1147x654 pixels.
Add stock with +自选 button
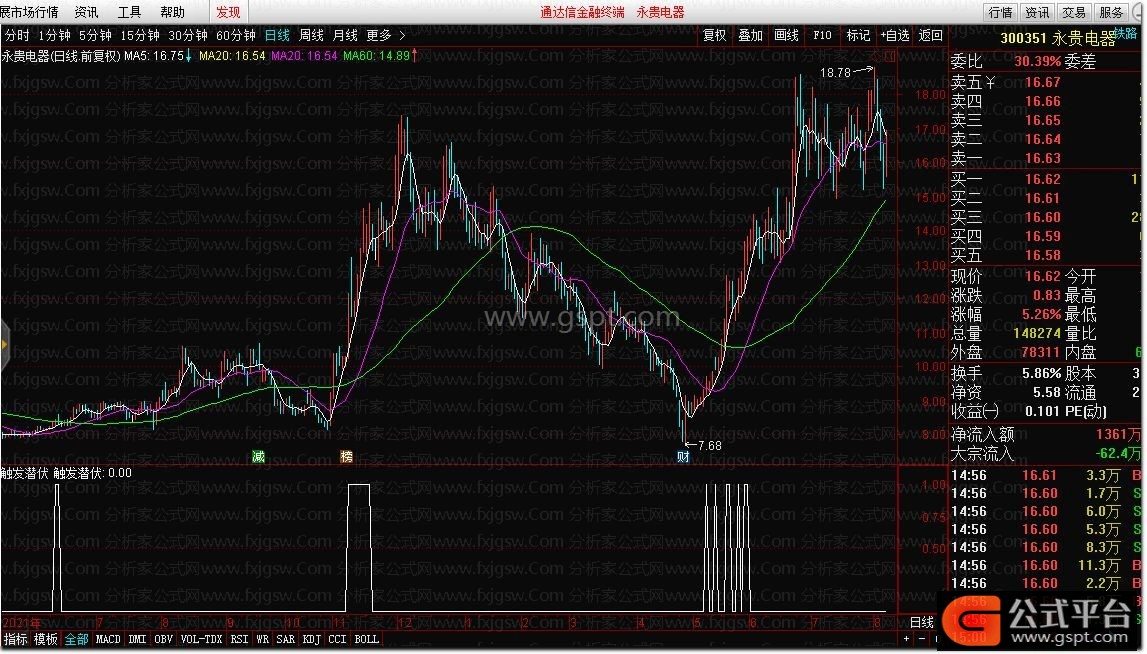895,35
